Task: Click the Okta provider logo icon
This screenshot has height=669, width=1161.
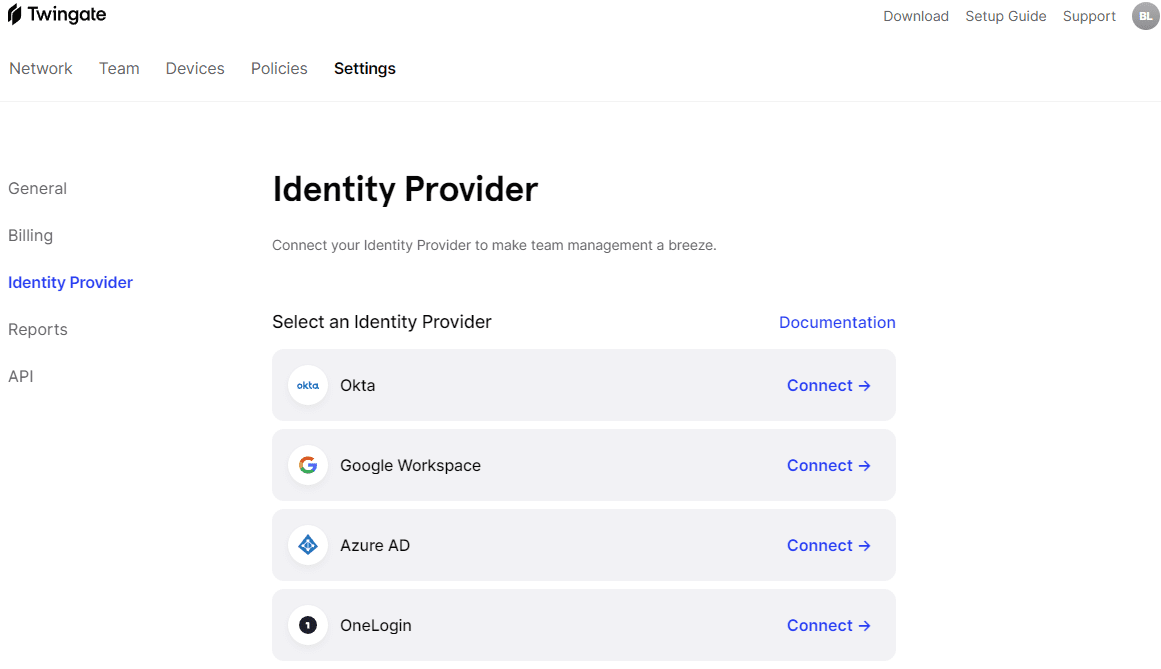Action: (308, 385)
